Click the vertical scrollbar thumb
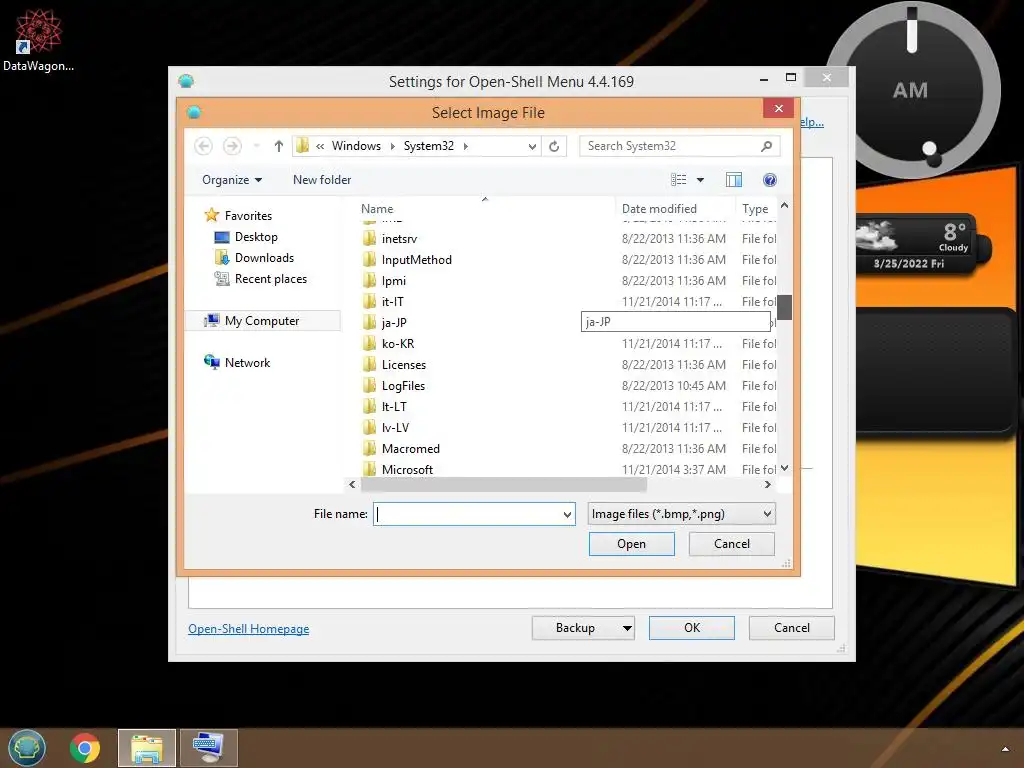 (785, 308)
